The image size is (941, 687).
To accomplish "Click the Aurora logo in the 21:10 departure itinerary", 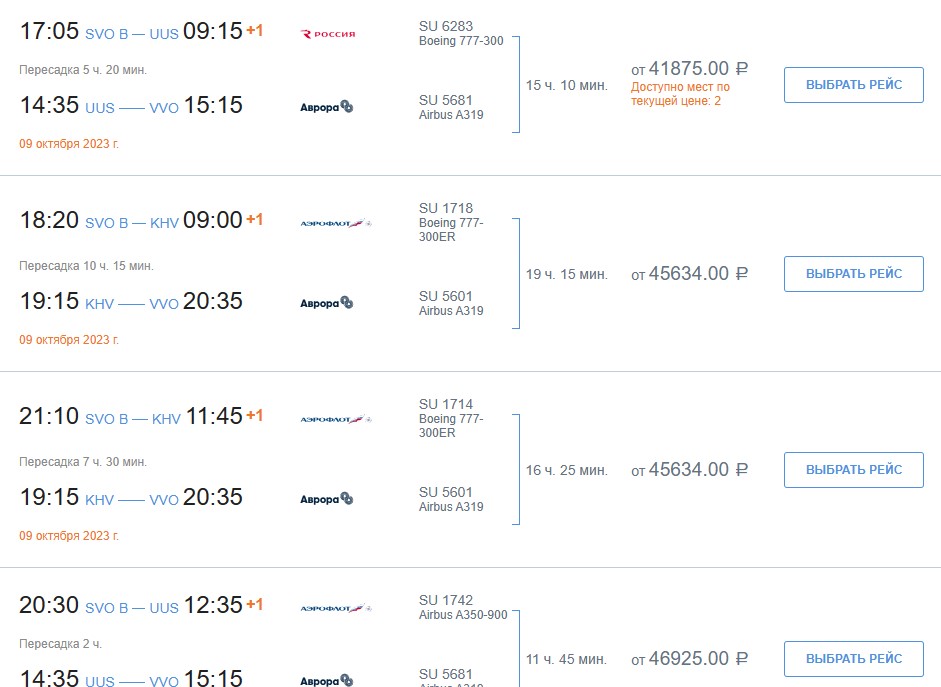I will [x=326, y=499].
